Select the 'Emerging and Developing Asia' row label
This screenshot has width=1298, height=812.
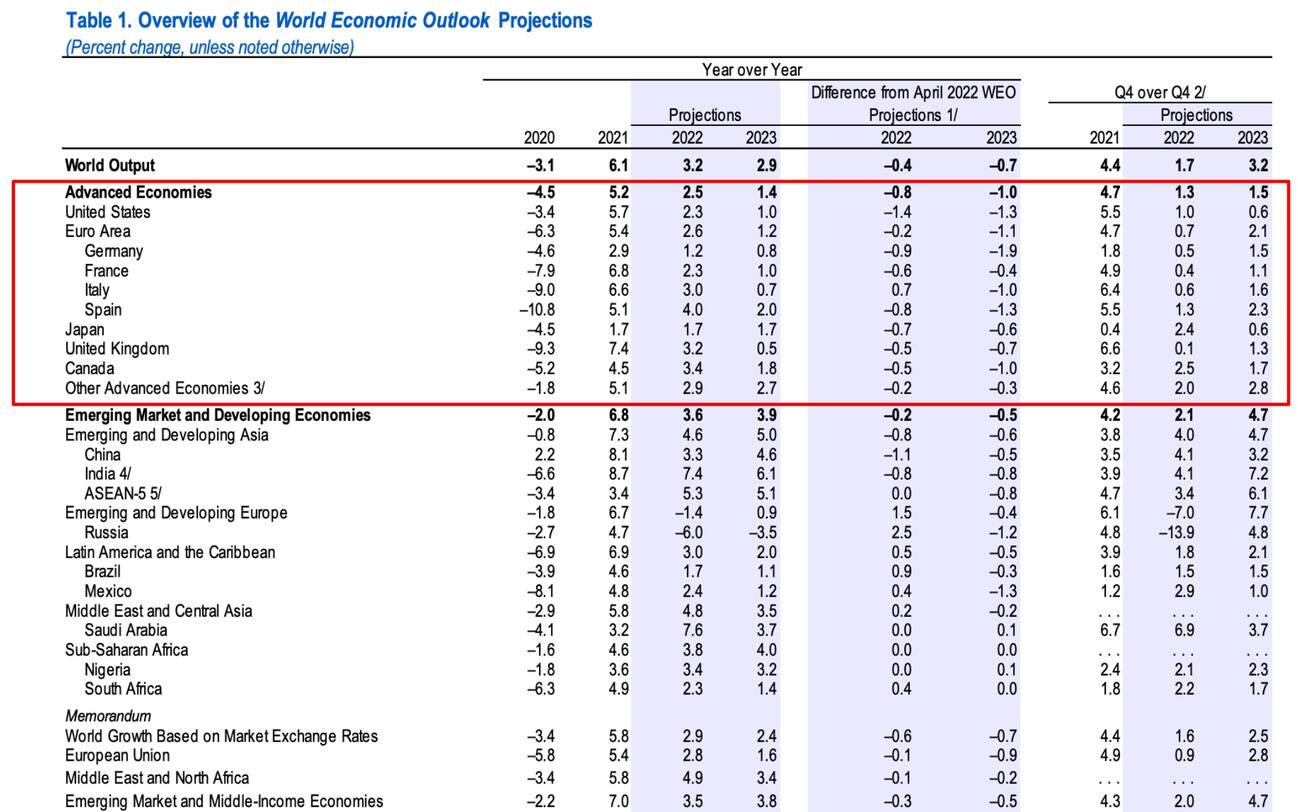point(167,435)
